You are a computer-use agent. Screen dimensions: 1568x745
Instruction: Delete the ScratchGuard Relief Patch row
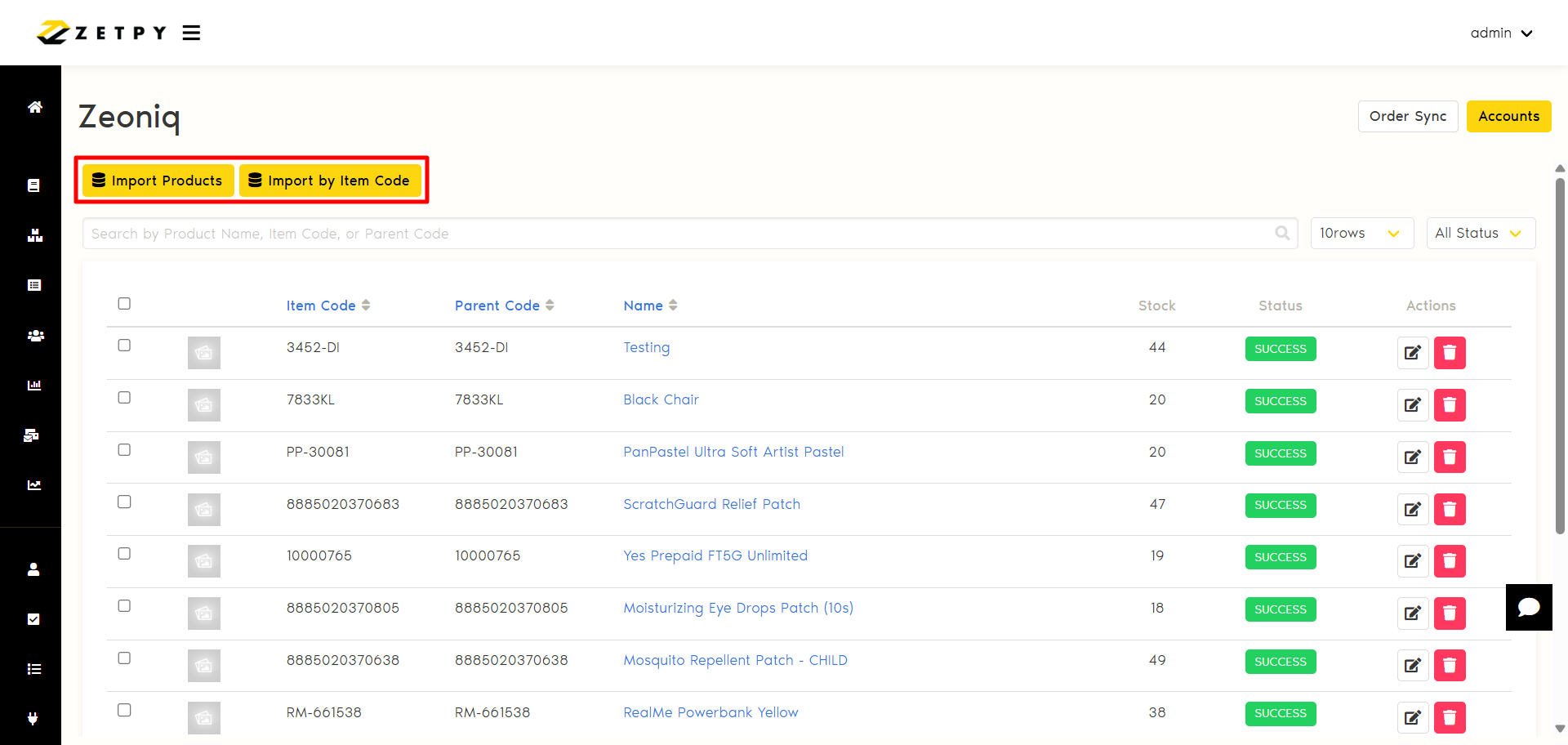pyautogui.click(x=1450, y=509)
